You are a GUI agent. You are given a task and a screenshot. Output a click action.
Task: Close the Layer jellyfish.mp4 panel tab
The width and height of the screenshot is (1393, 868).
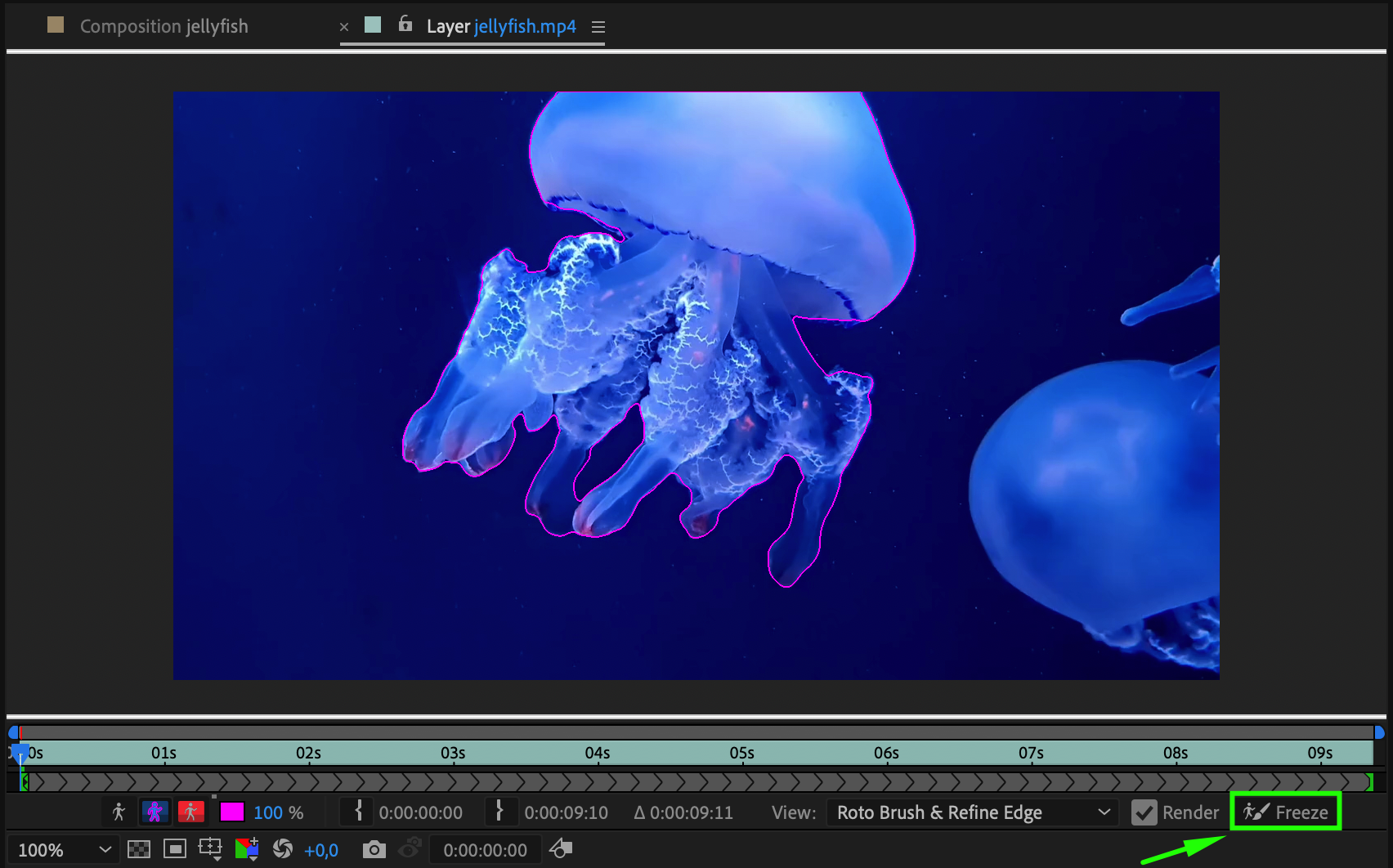point(344,27)
